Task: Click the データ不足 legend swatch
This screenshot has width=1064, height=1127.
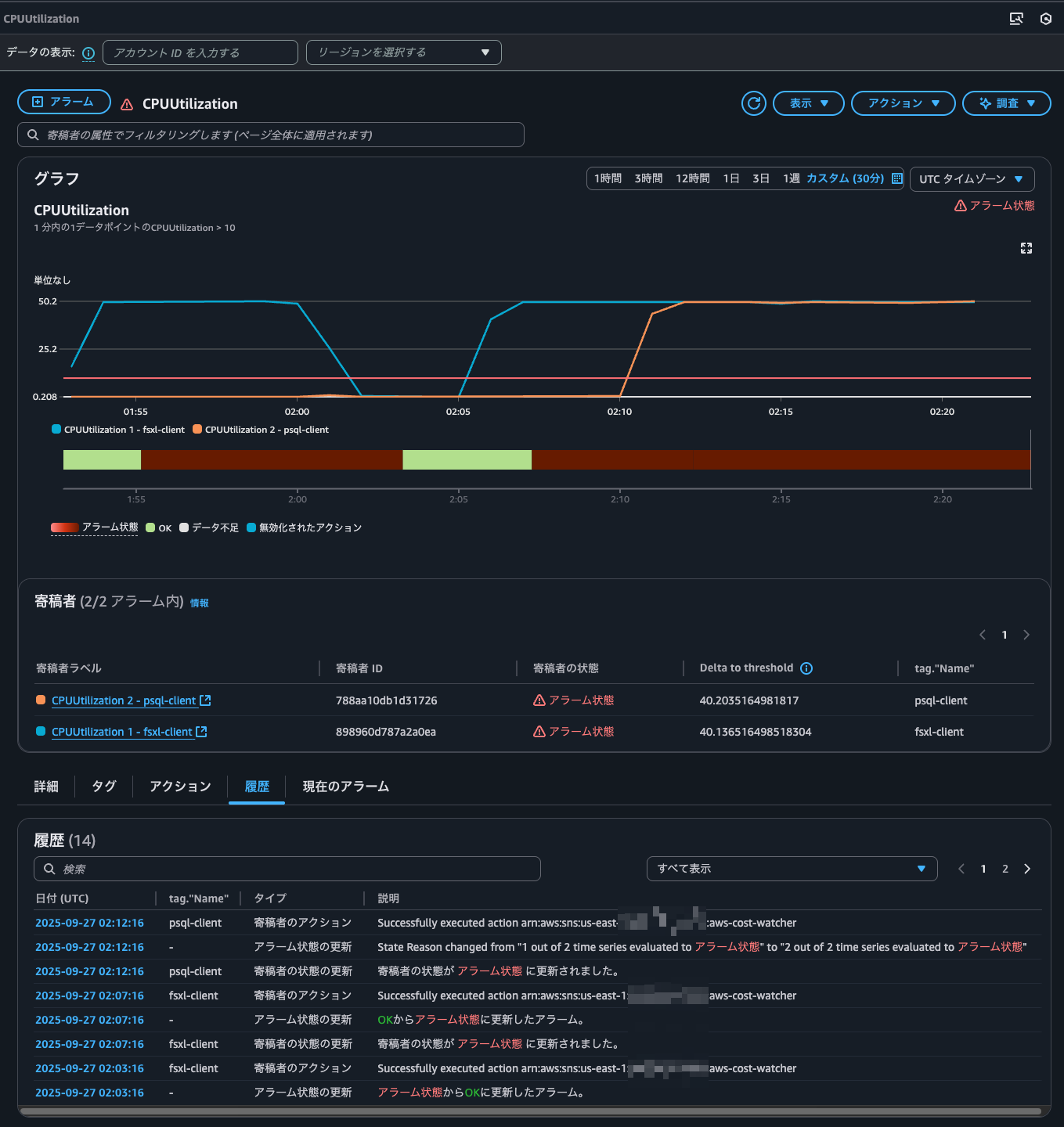Action: [x=184, y=527]
